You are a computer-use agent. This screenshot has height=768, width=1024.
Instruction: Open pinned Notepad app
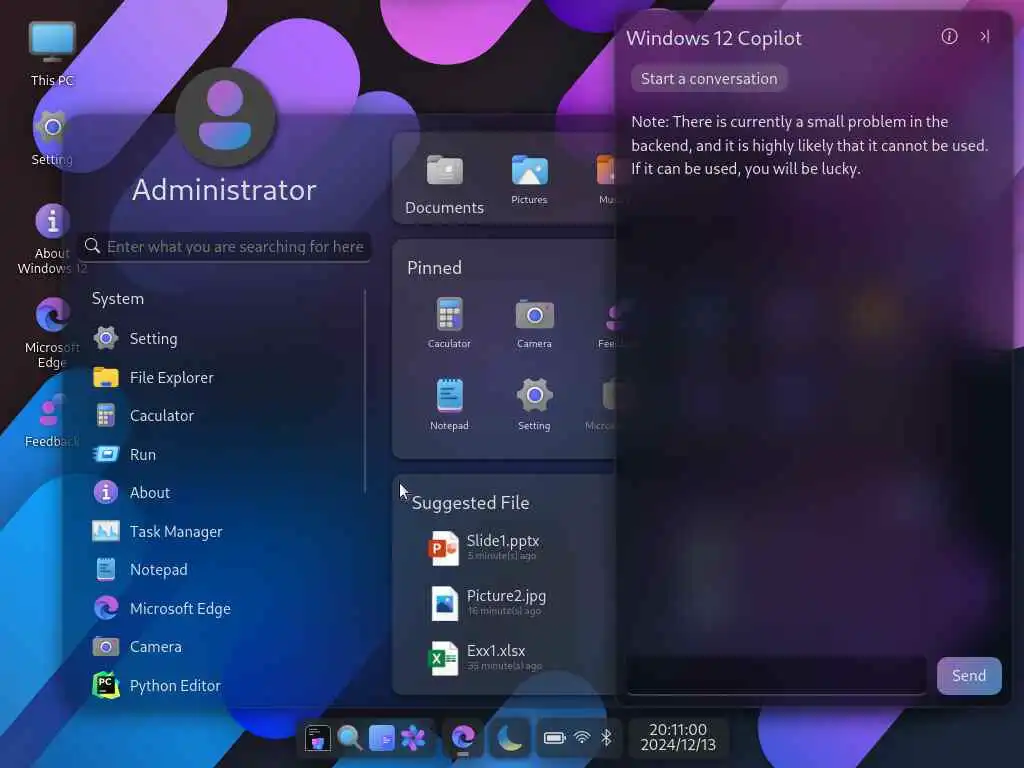(x=449, y=404)
